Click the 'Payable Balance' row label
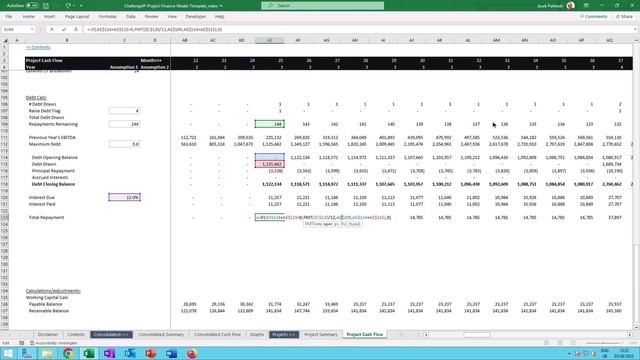The image size is (640, 360). point(45,304)
